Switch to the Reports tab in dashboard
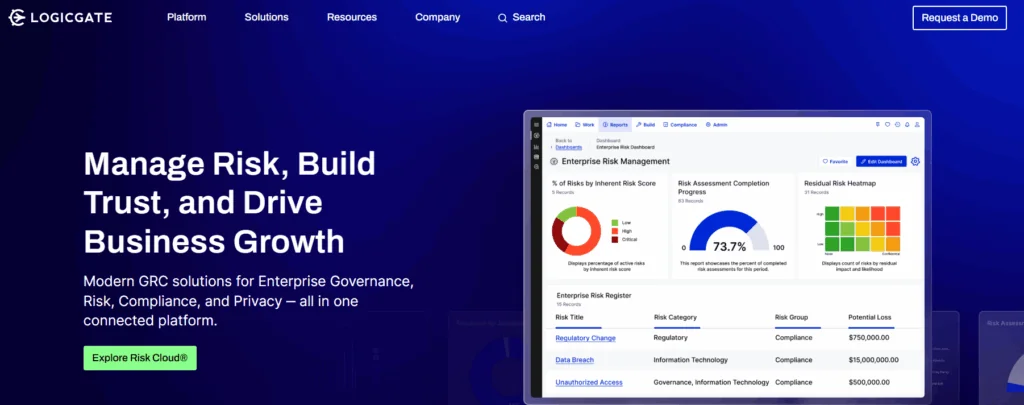 615,125
